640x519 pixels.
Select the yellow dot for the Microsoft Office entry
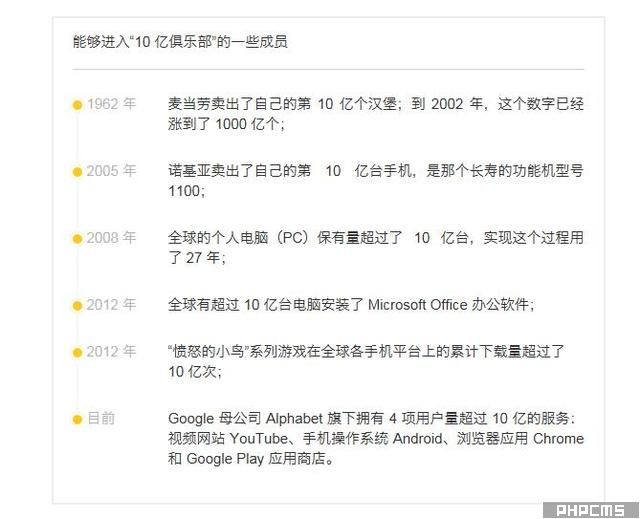pyautogui.click(x=77, y=306)
